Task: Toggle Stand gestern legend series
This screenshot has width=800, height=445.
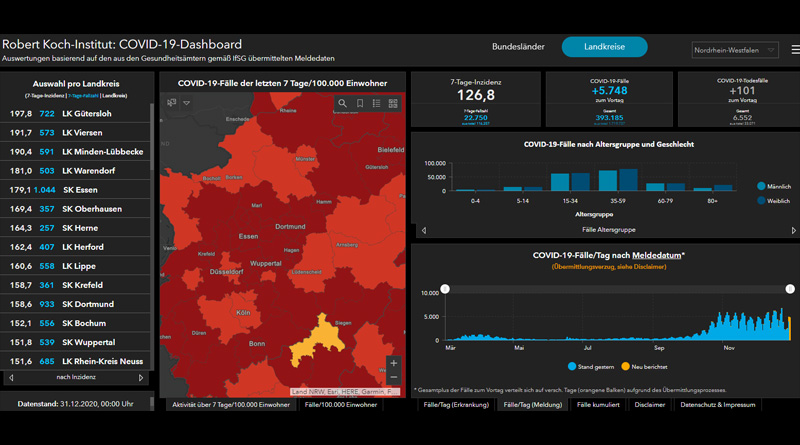Action: [591, 366]
